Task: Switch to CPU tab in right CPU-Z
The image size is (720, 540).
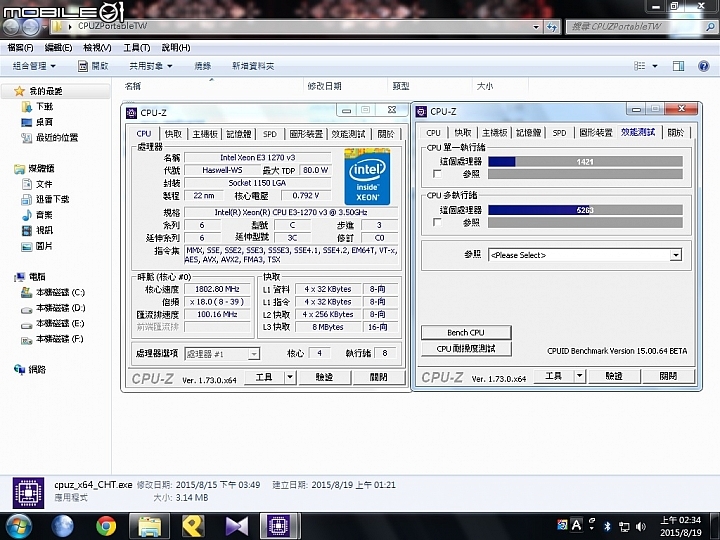Action: point(433,133)
